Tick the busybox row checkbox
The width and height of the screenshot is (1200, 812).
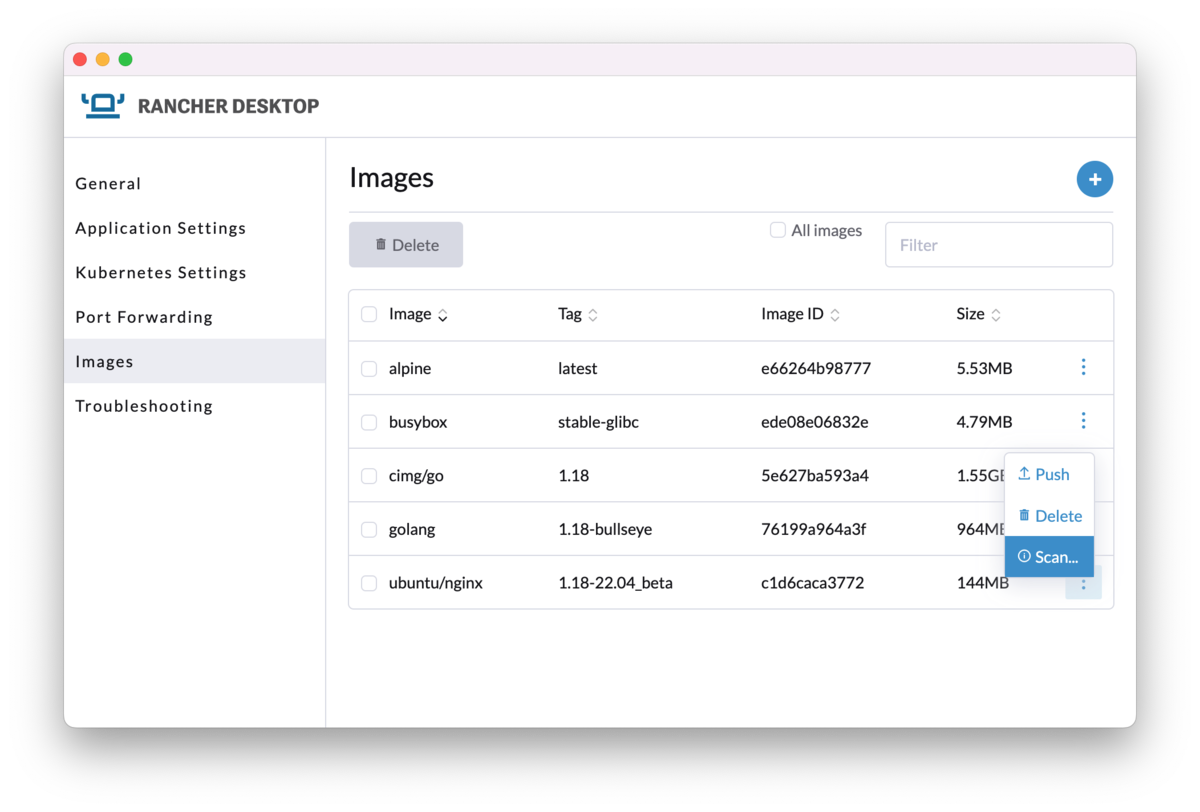coord(369,422)
